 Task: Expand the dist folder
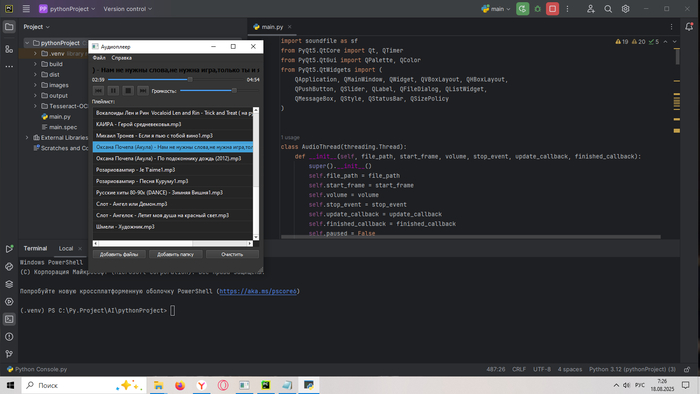(35, 75)
